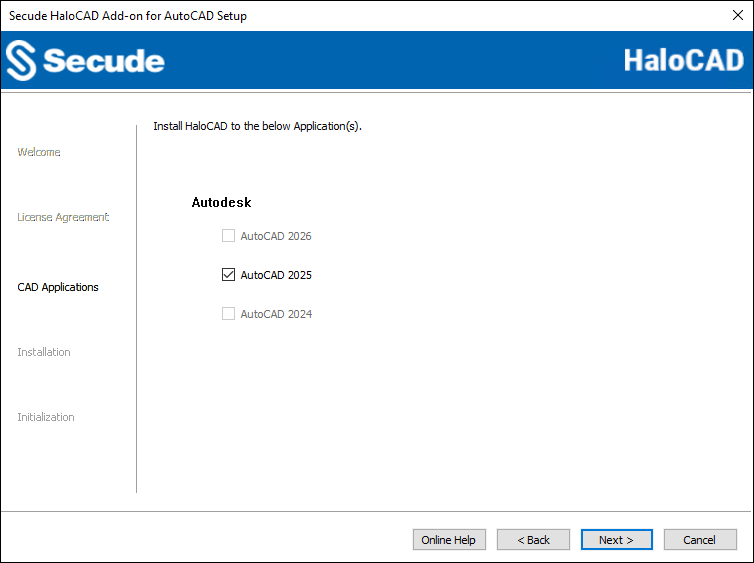This screenshot has height=563, width=754.
Task: Select the Welcome step in sidebar
Action: click(39, 152)
